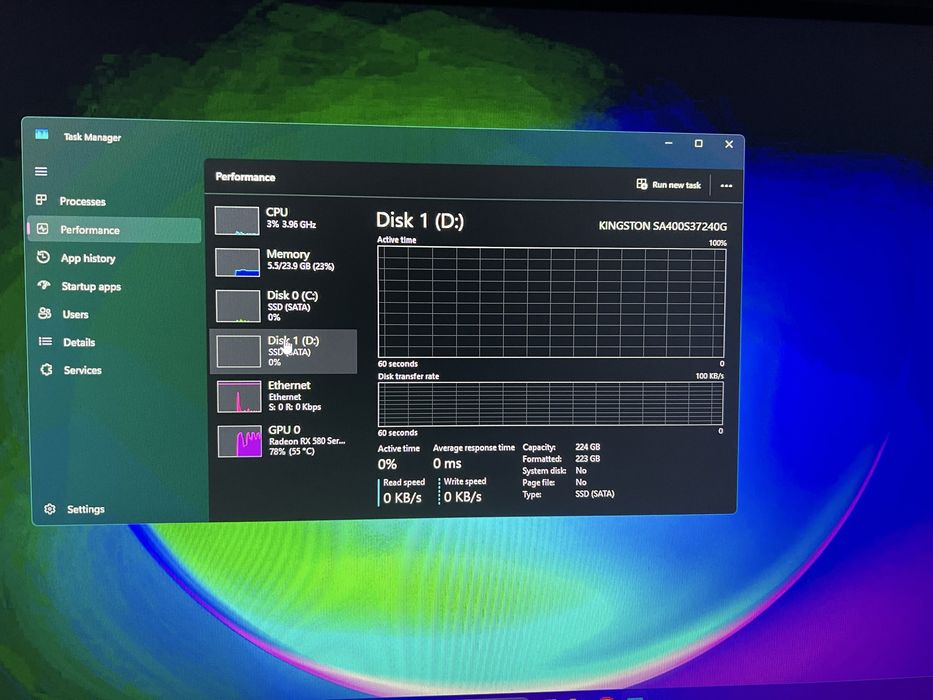The width and height of the screenshot is (933, 700).
Task: Click the Capacity 224 GB value
Action: tap(587, 447)
